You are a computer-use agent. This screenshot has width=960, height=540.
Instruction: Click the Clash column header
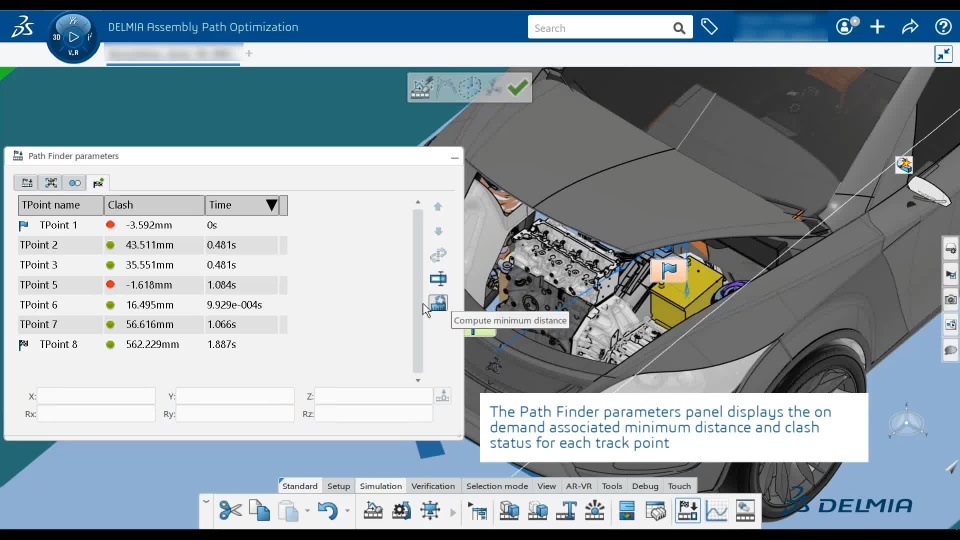154,205
